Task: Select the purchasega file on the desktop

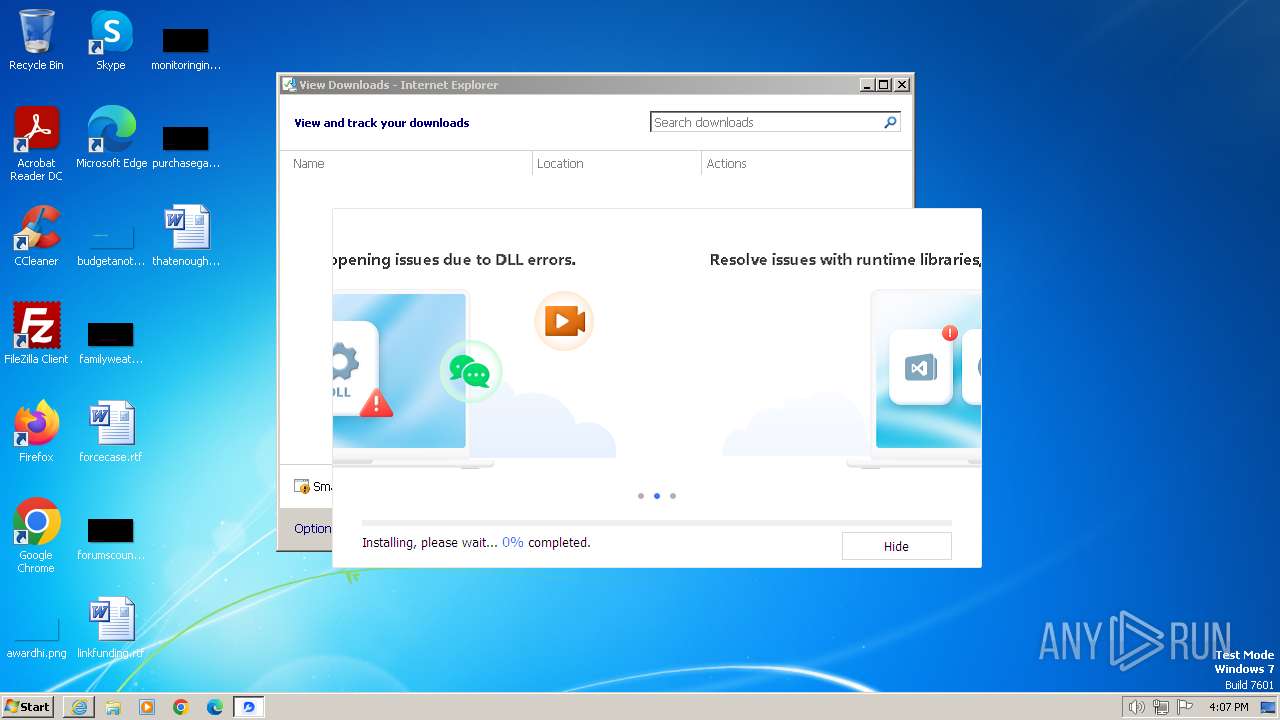Action: pos(186,146)
